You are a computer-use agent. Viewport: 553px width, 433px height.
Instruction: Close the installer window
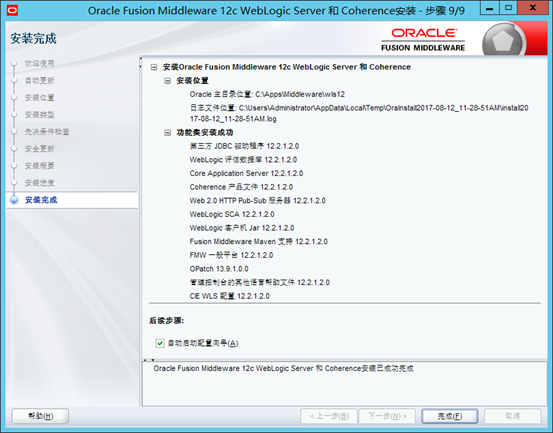tap(533, 8)
